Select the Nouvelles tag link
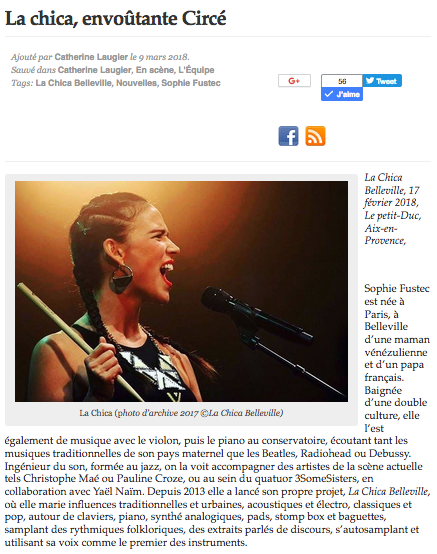The height and width of the screenshot is (554, 437). tap(136, 83)
